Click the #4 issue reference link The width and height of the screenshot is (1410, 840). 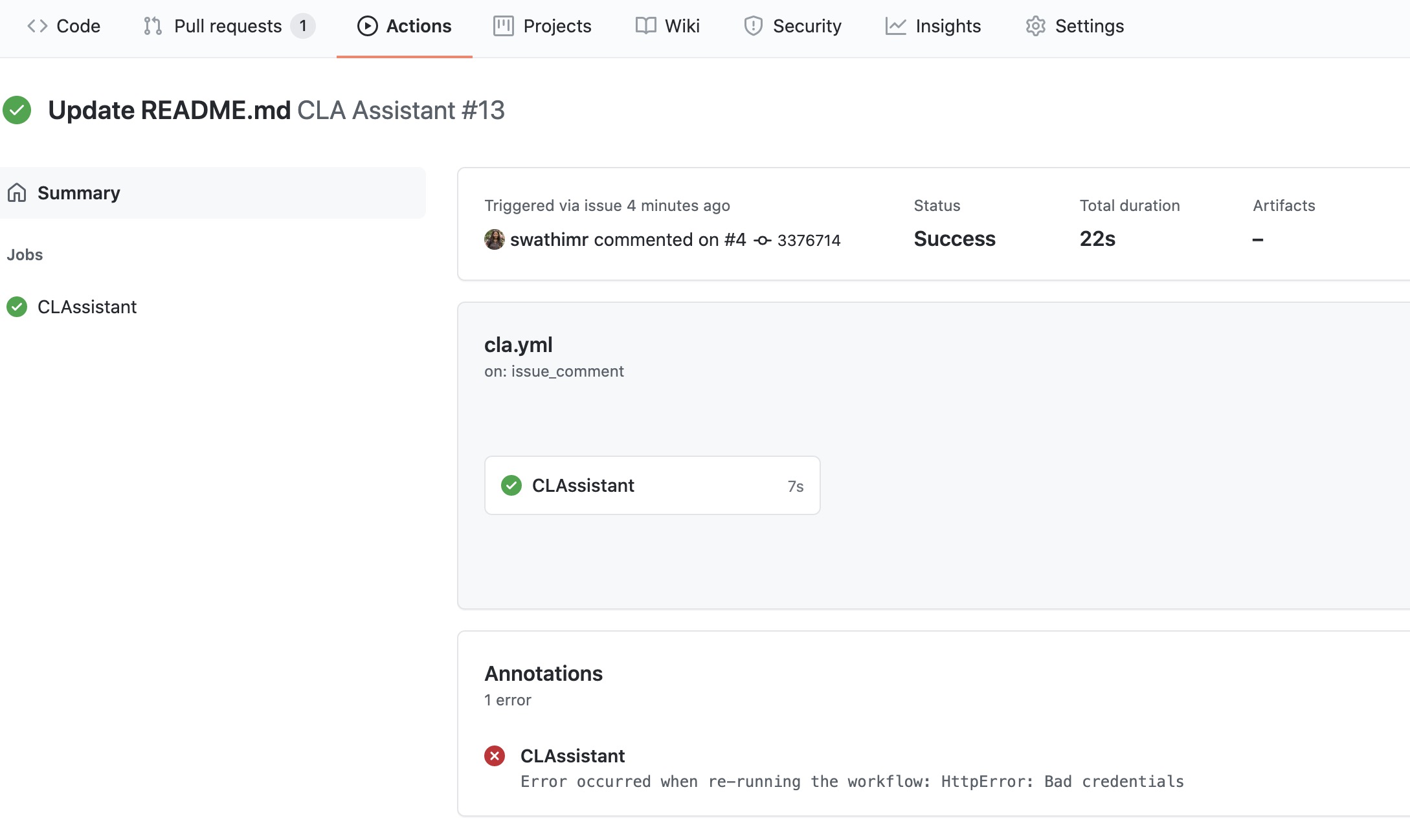tap(735, 239)
